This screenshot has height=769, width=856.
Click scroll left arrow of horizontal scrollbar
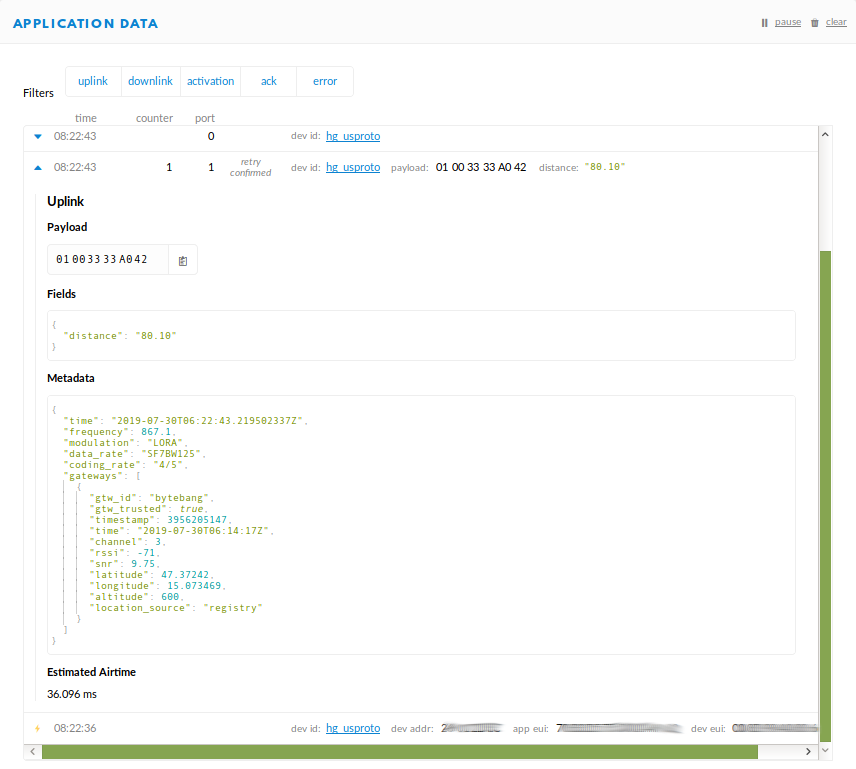pyautogui.click(x=33, y=752)
